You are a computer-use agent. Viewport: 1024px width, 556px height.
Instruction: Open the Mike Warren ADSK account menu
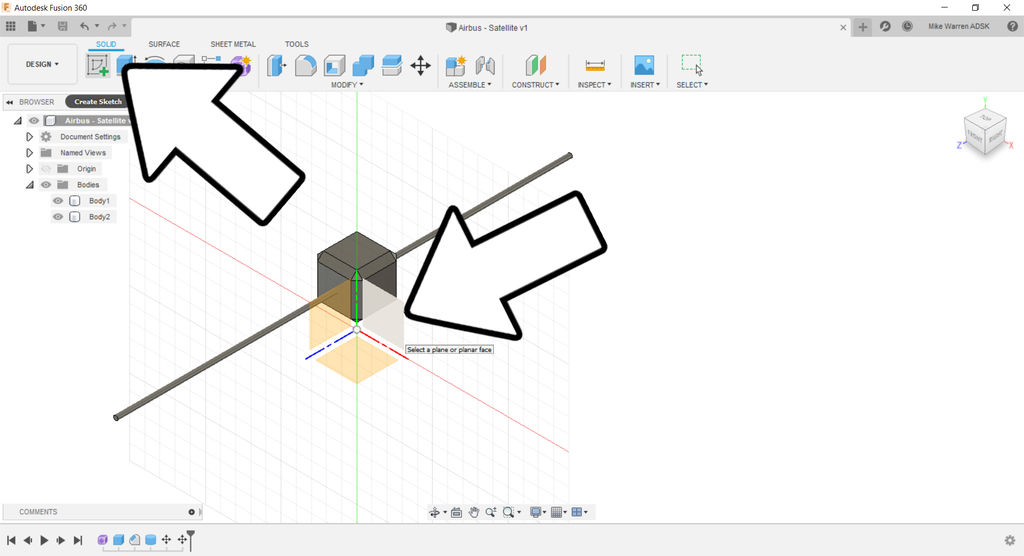959,26
